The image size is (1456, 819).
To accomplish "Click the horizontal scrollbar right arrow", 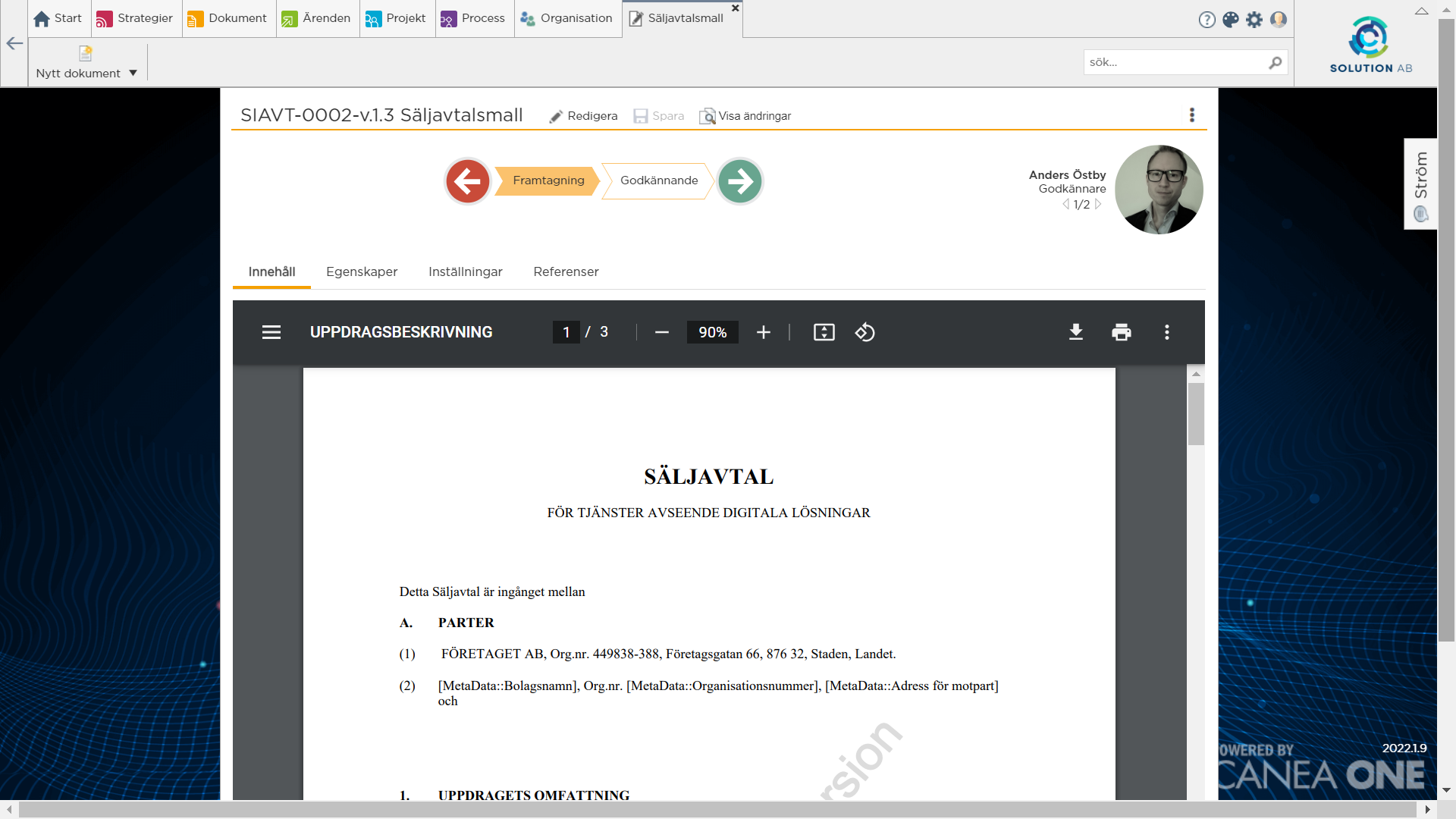I will pos(1426,810).
